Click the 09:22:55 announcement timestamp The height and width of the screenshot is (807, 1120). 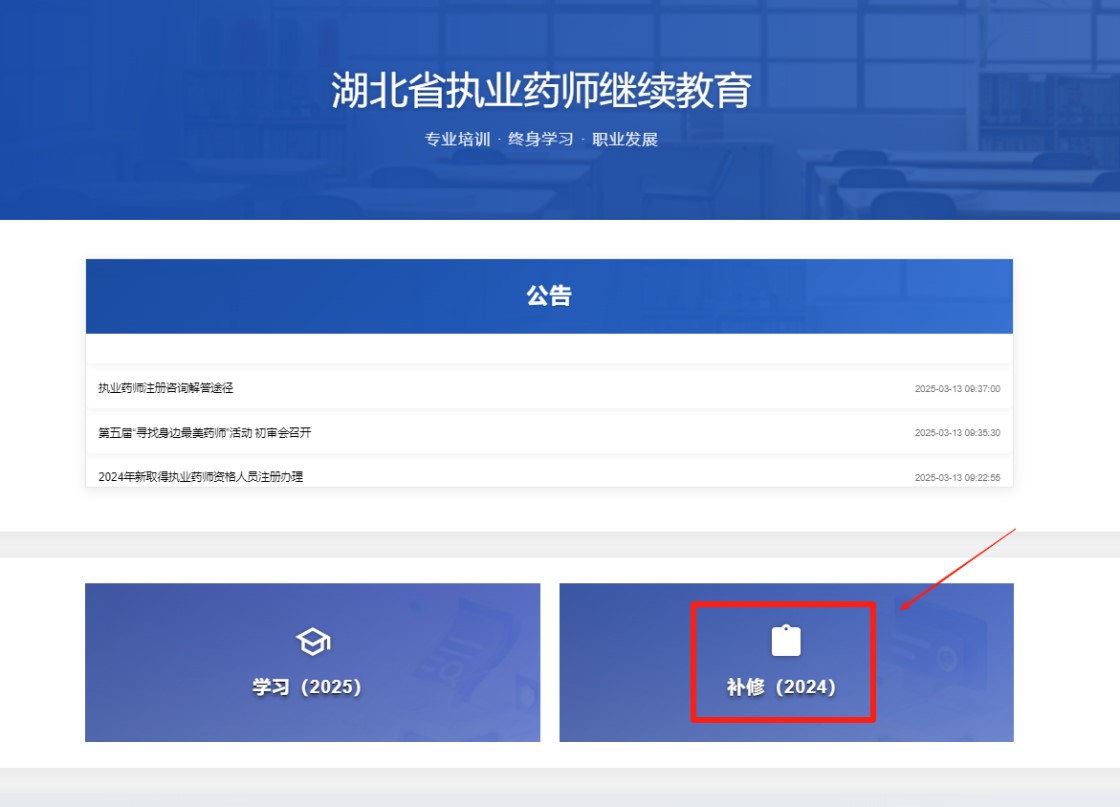(x=957, y=478)
